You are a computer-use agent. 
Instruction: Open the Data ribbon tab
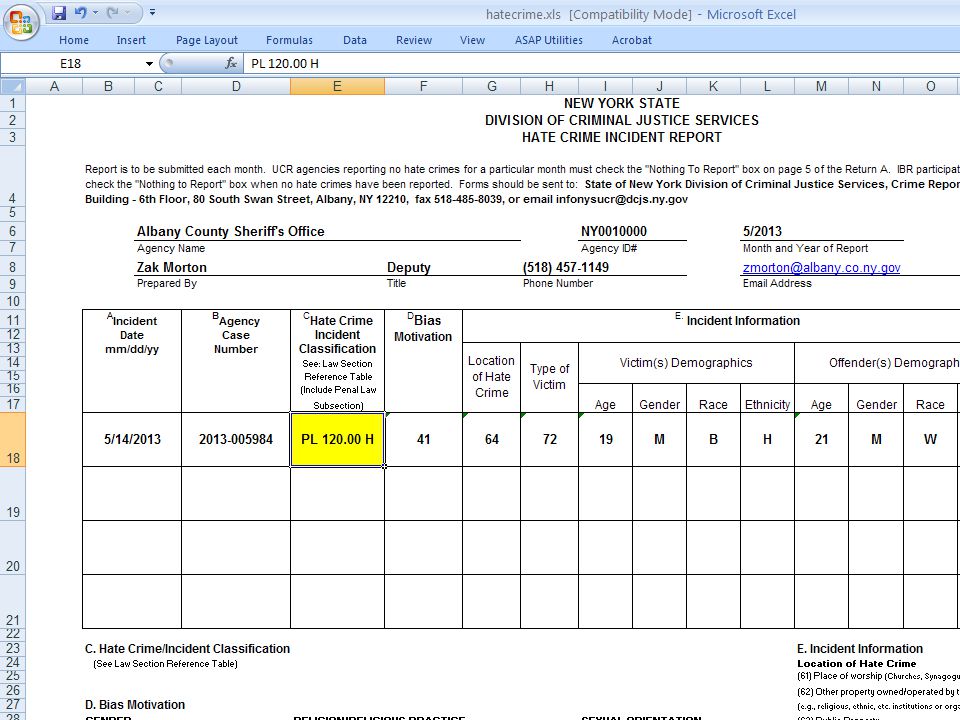coord(354,40)
